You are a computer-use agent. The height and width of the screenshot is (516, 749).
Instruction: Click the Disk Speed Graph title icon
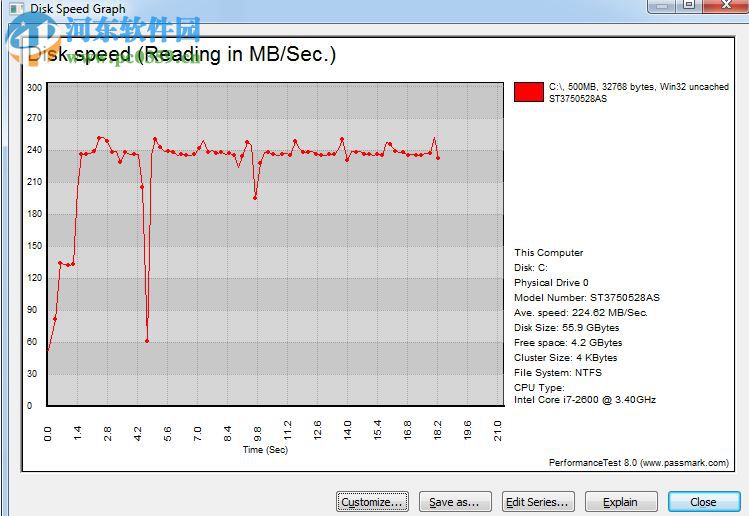click(16, 9)
